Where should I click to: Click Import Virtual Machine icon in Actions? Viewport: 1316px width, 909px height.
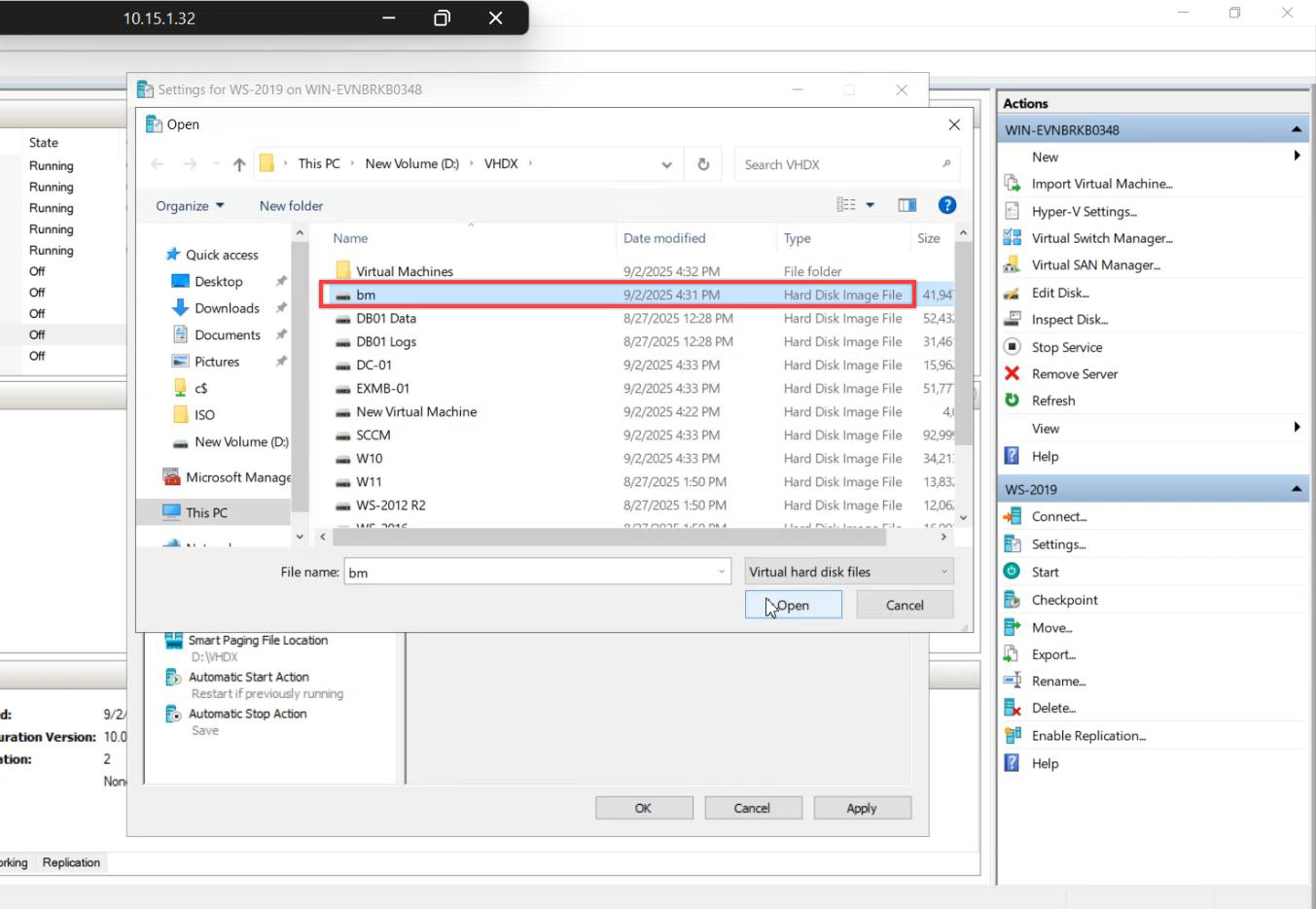click(x=1012, y=184)
